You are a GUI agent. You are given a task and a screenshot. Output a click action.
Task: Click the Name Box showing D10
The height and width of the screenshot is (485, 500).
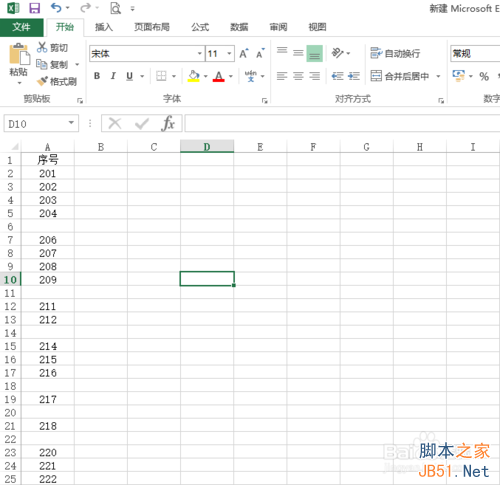pos(41,123)
